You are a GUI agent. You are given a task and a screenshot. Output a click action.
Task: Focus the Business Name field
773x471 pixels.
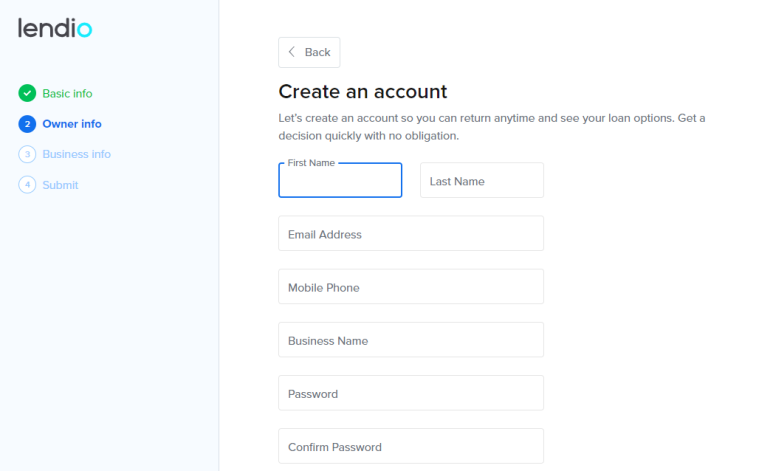tap(411, 340)
